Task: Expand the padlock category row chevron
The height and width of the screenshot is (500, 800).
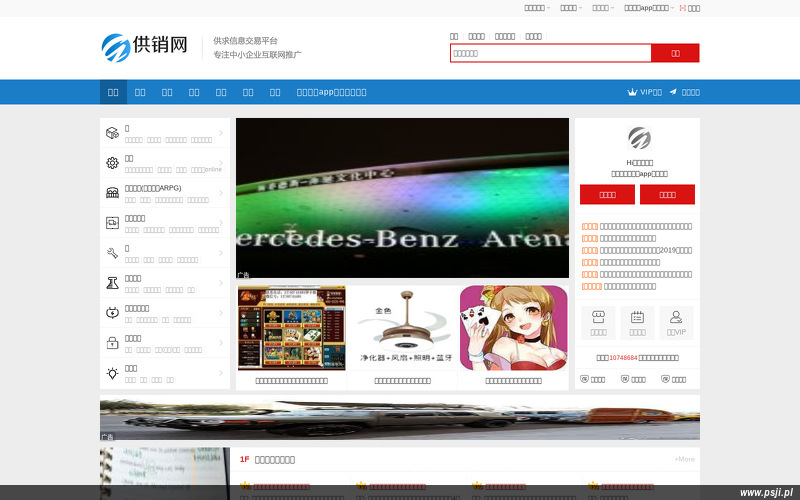Action: (221, 343)
